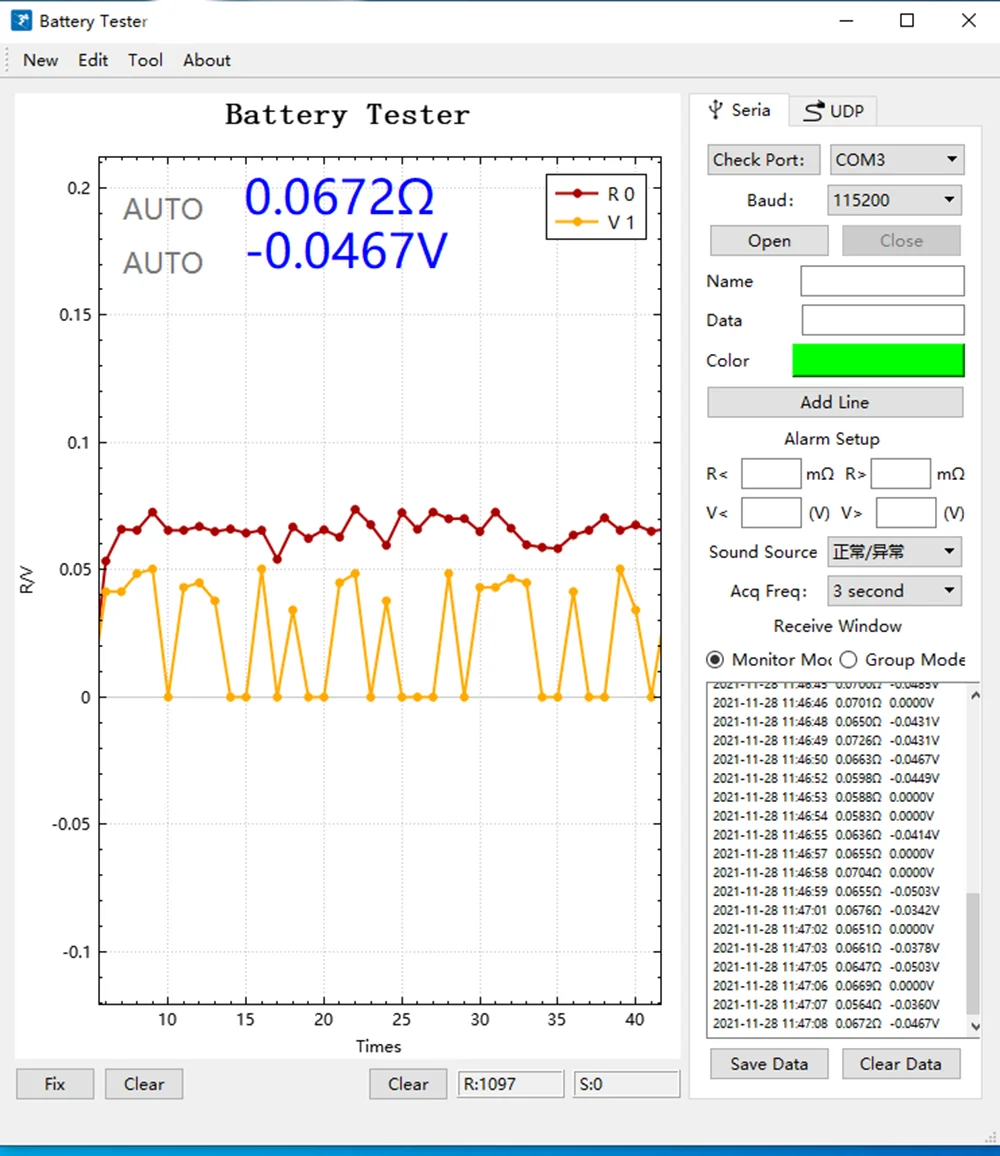Click the orange V 1 legend marker

tap(577, 222)
